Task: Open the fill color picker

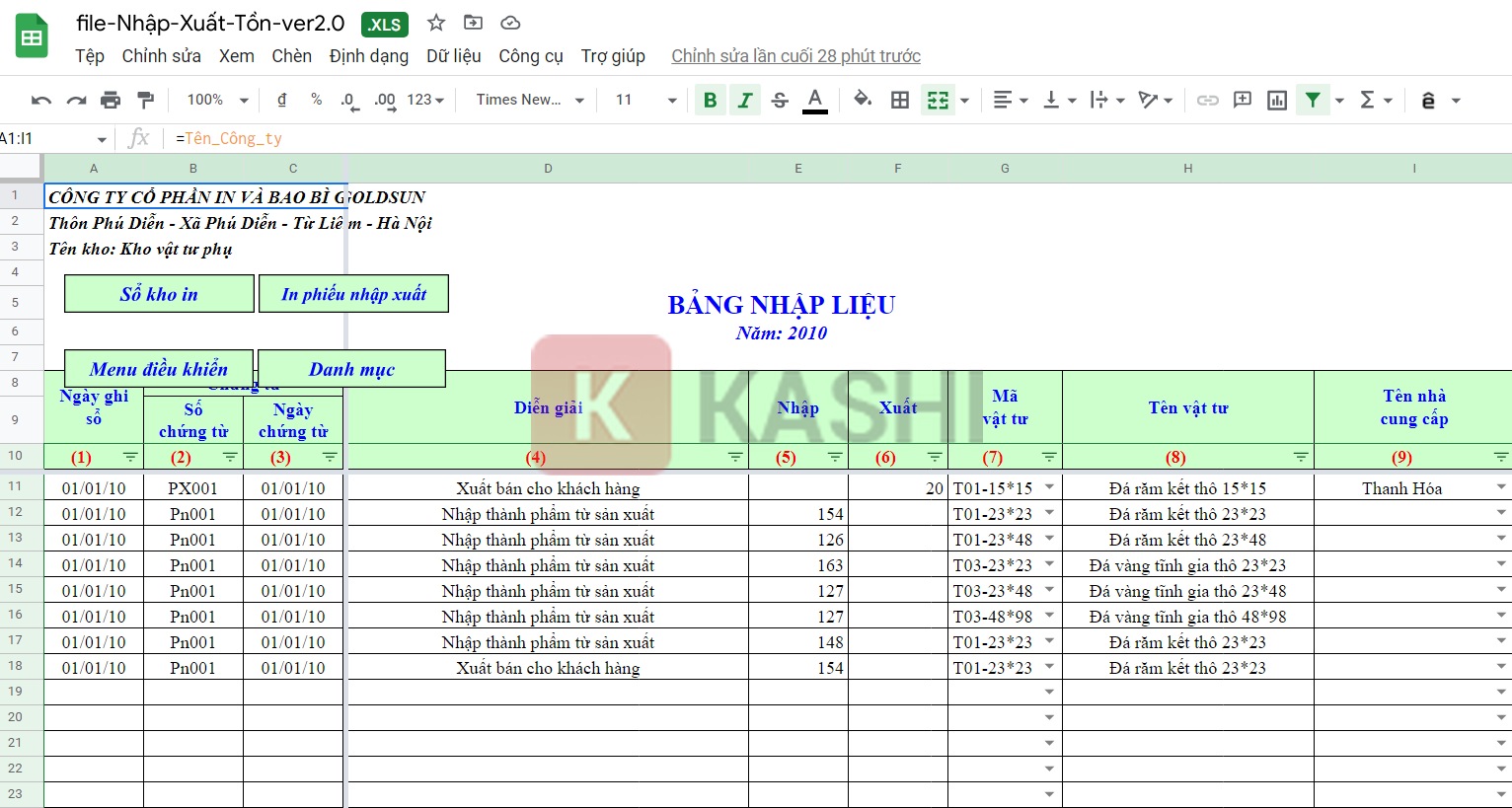Action: pos(863,100)
